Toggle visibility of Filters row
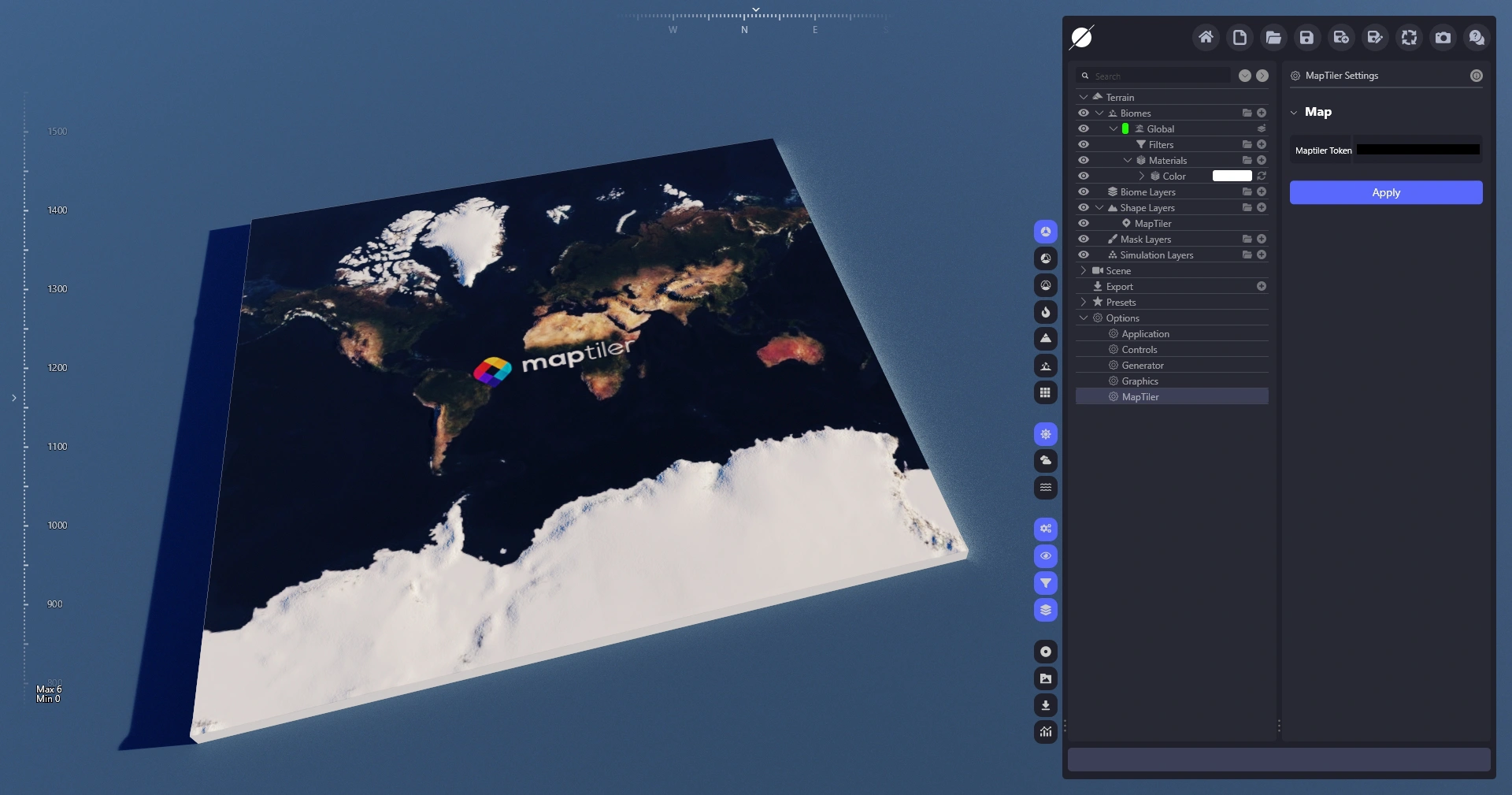The height and width of the screenshot is (795, 1512). (x=1084, y=144)
